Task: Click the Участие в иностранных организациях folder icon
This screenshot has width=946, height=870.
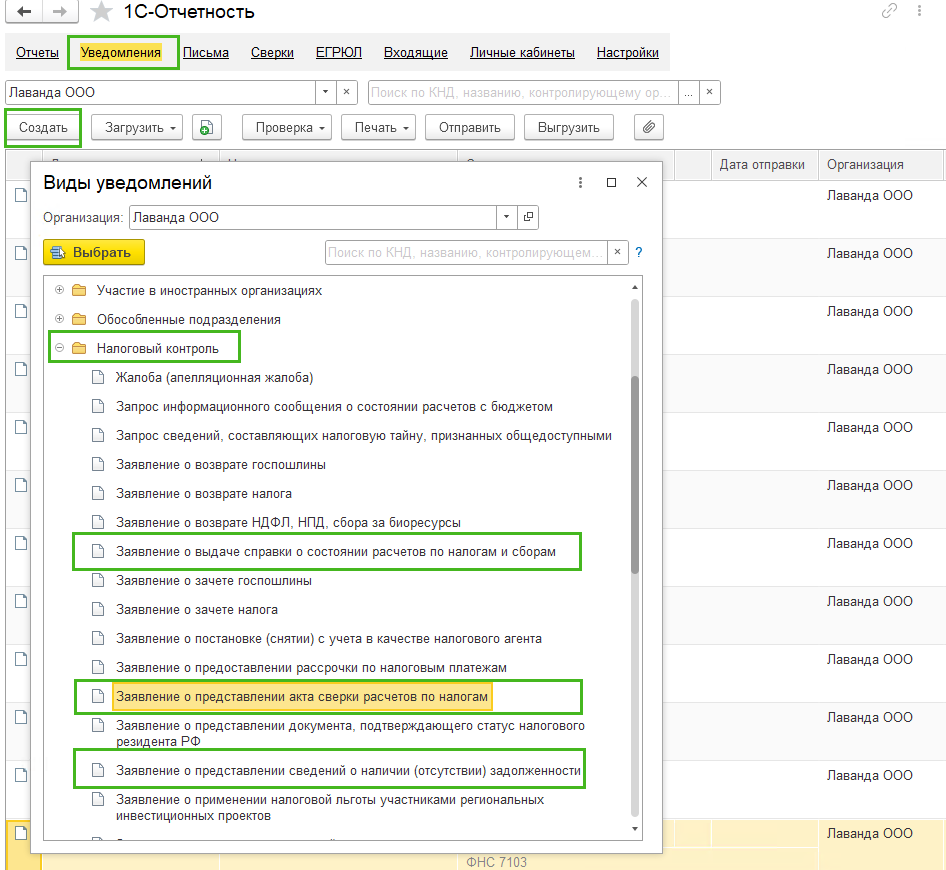Action: [79, 290]
